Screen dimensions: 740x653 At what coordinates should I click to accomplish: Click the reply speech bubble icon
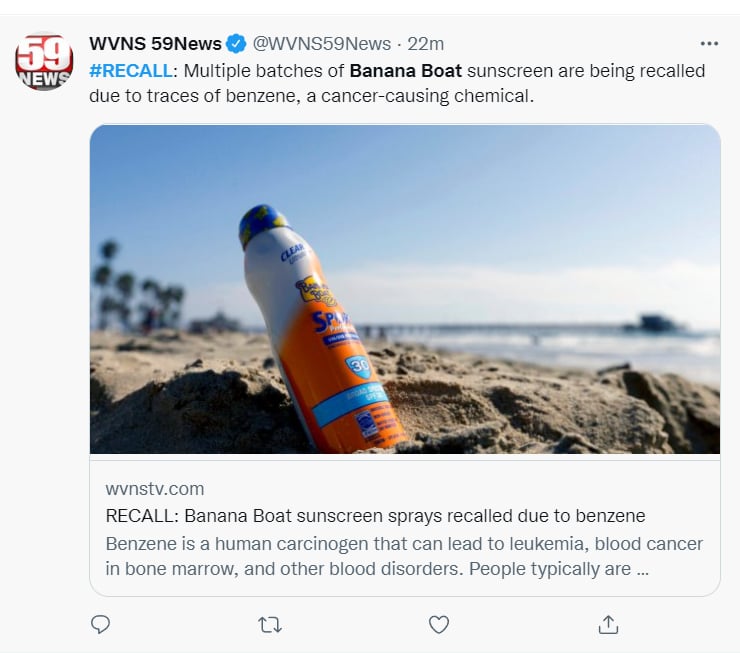point(100,624)
